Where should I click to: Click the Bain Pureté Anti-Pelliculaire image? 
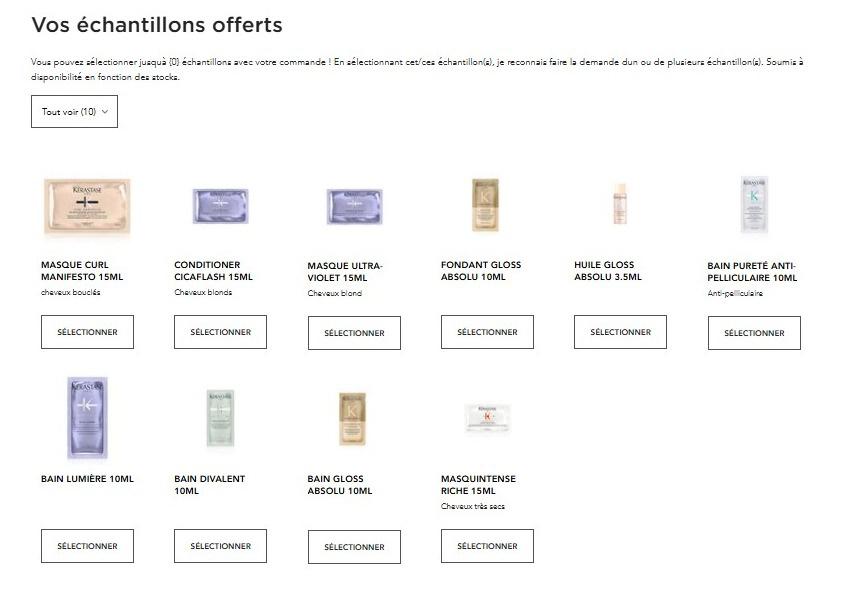click(x=754, y=204)
